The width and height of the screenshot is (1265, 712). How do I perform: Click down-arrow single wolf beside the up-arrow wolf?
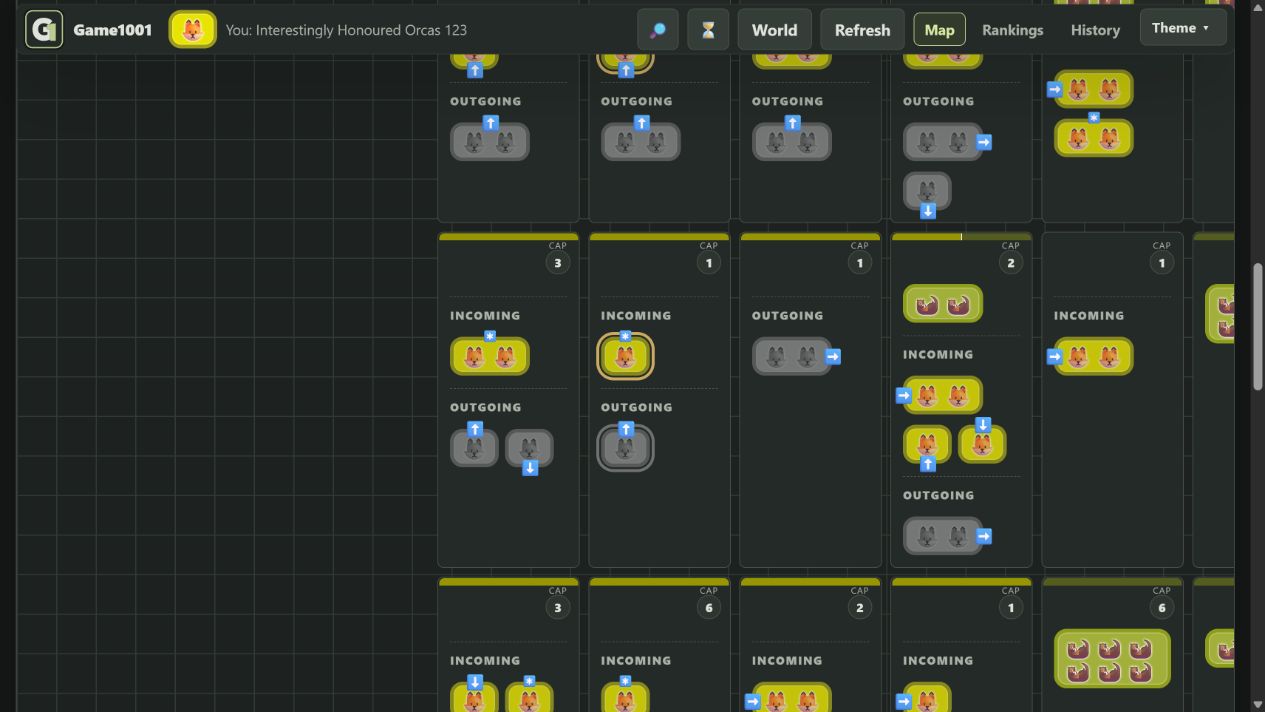tap(529, 449)
